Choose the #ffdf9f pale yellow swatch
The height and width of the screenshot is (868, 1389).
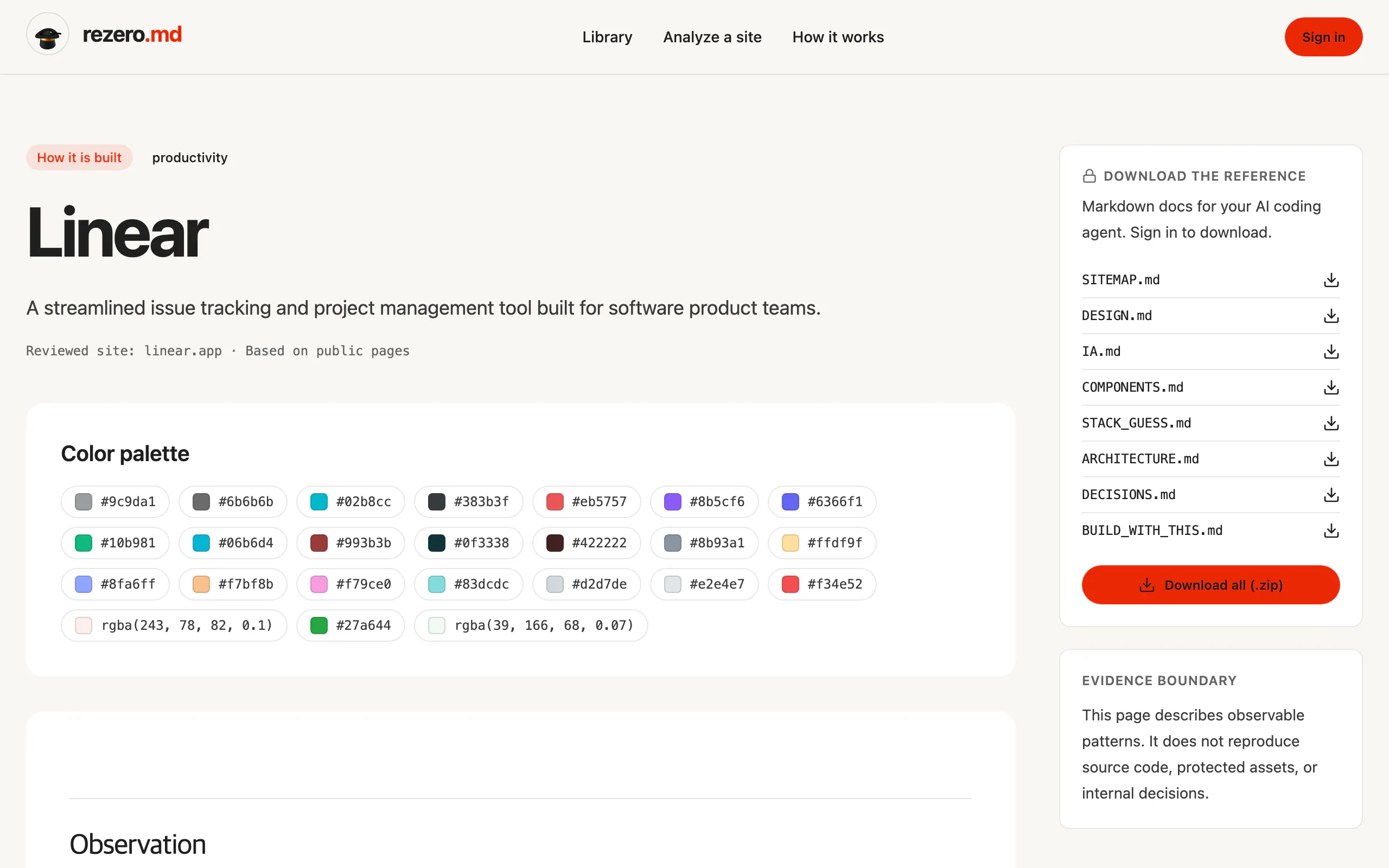[822, 543]
